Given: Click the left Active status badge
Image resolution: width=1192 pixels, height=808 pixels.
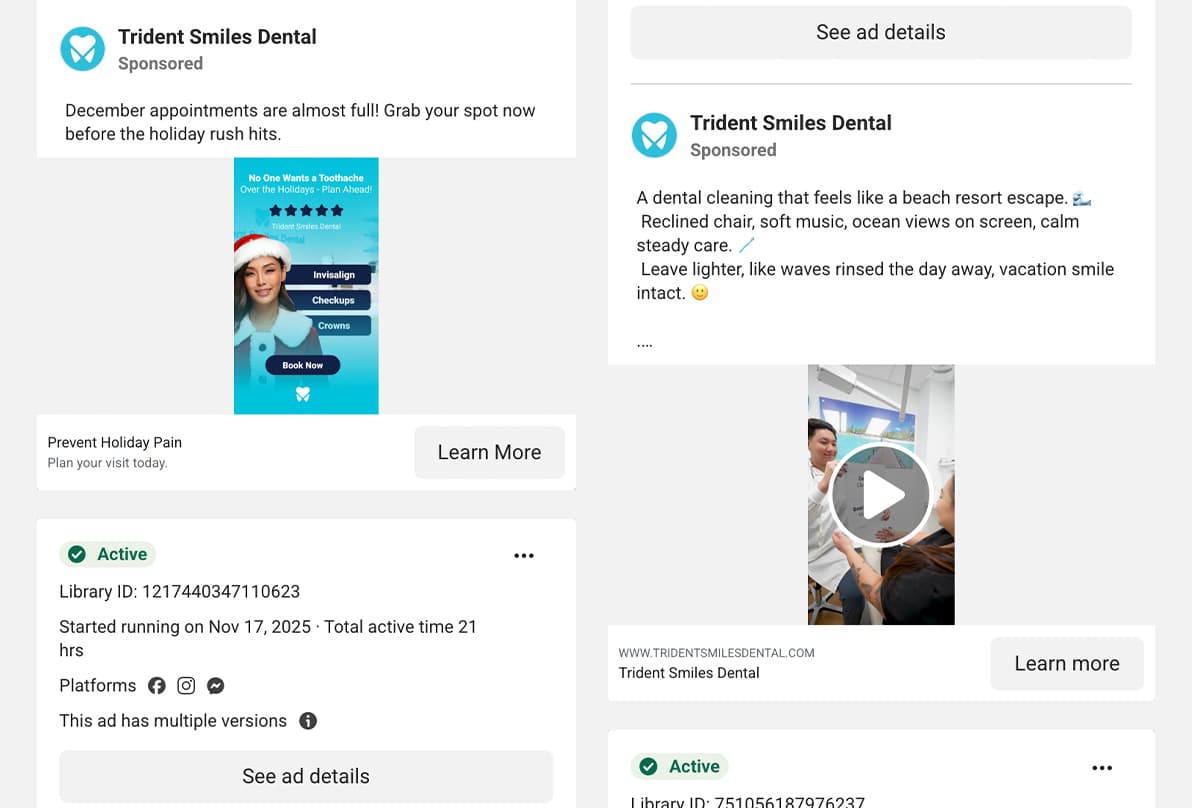Looking at the screenshot, I should (108, 554).
